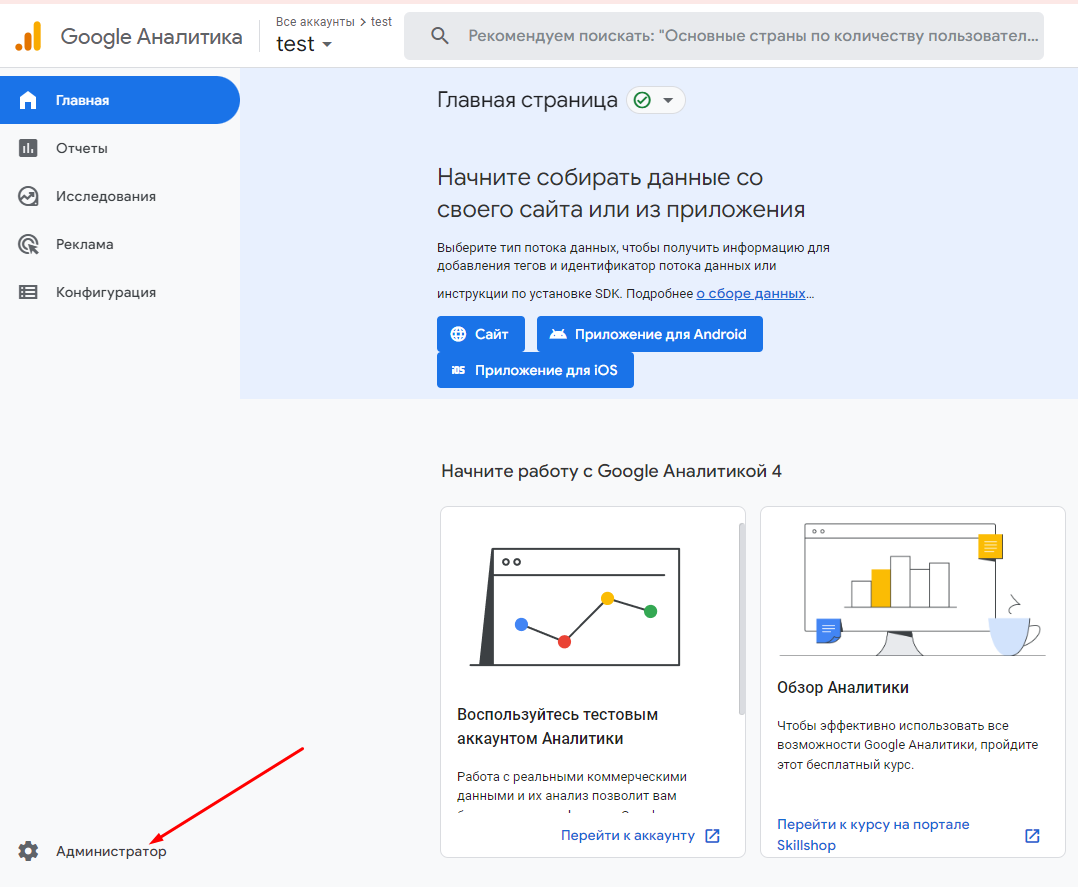Open the Главная страница status dropdown

(656, 100)
